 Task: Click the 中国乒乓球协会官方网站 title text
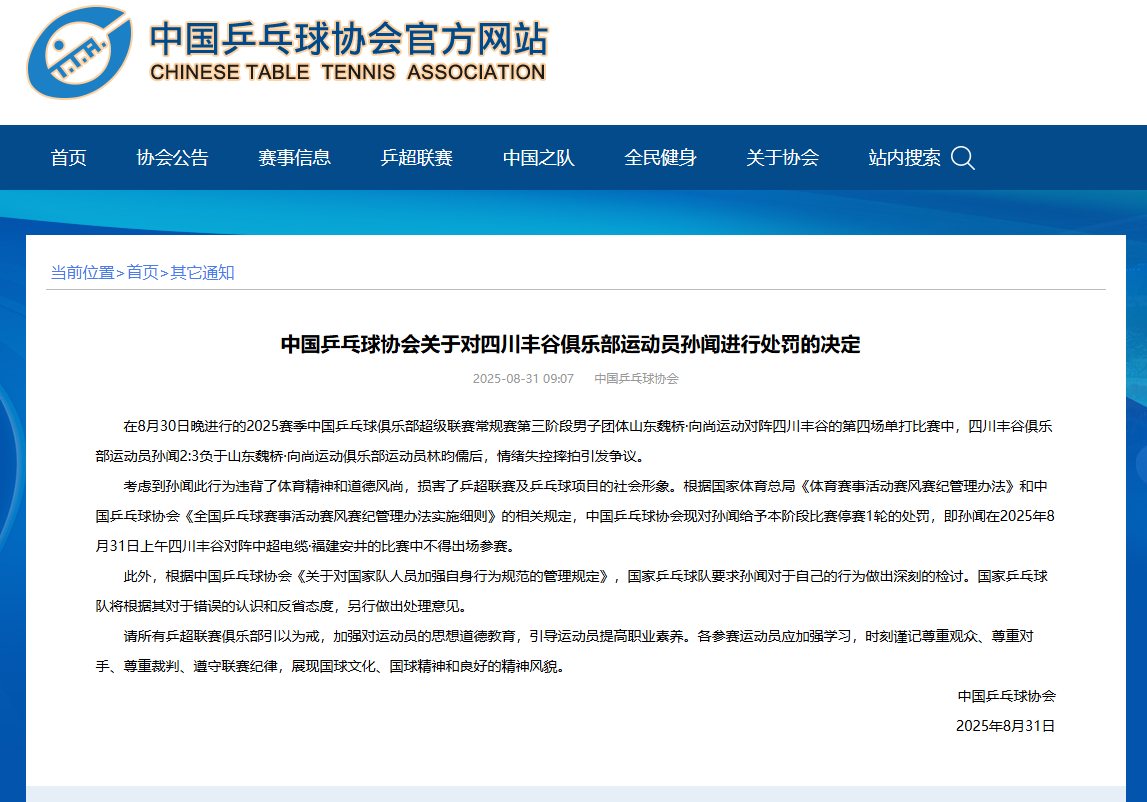point(349,39)
